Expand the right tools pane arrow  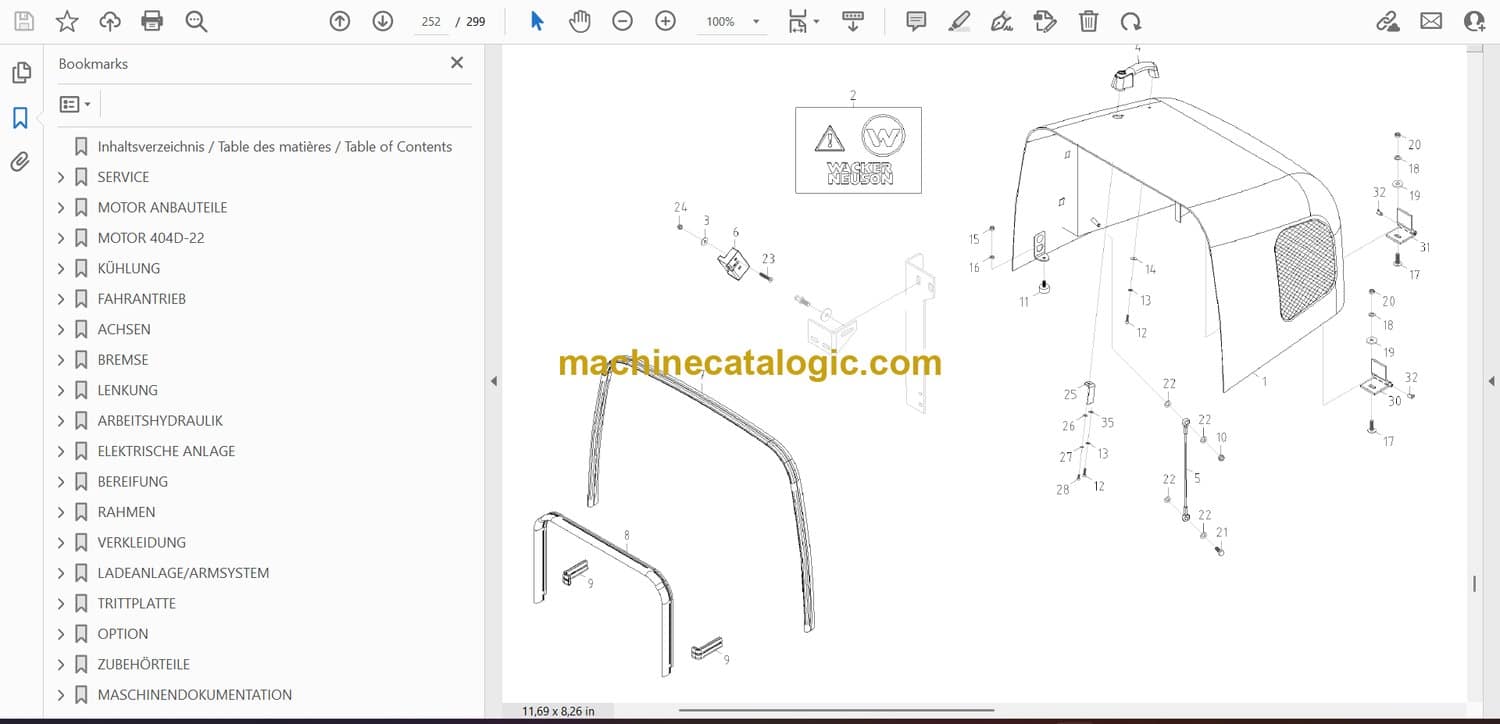1491,381
